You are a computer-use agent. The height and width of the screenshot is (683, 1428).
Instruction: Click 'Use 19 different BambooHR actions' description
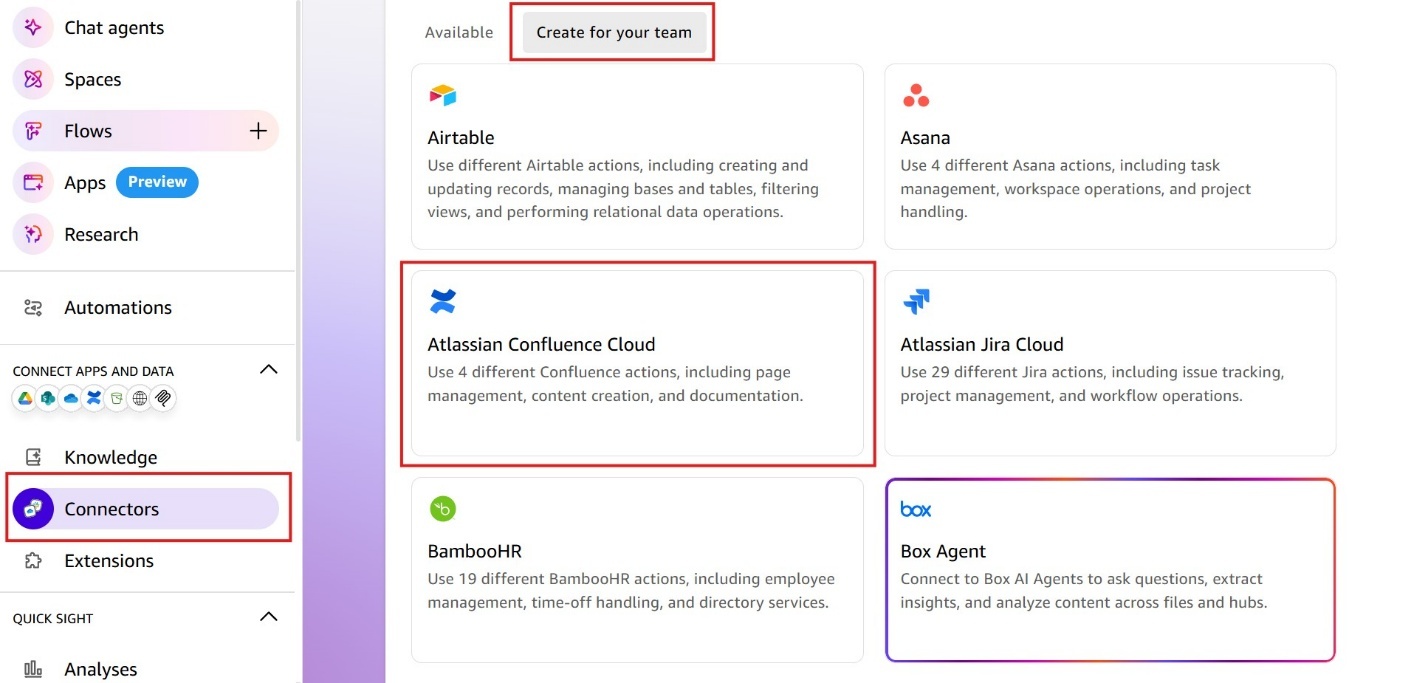[x=631, y=591]
